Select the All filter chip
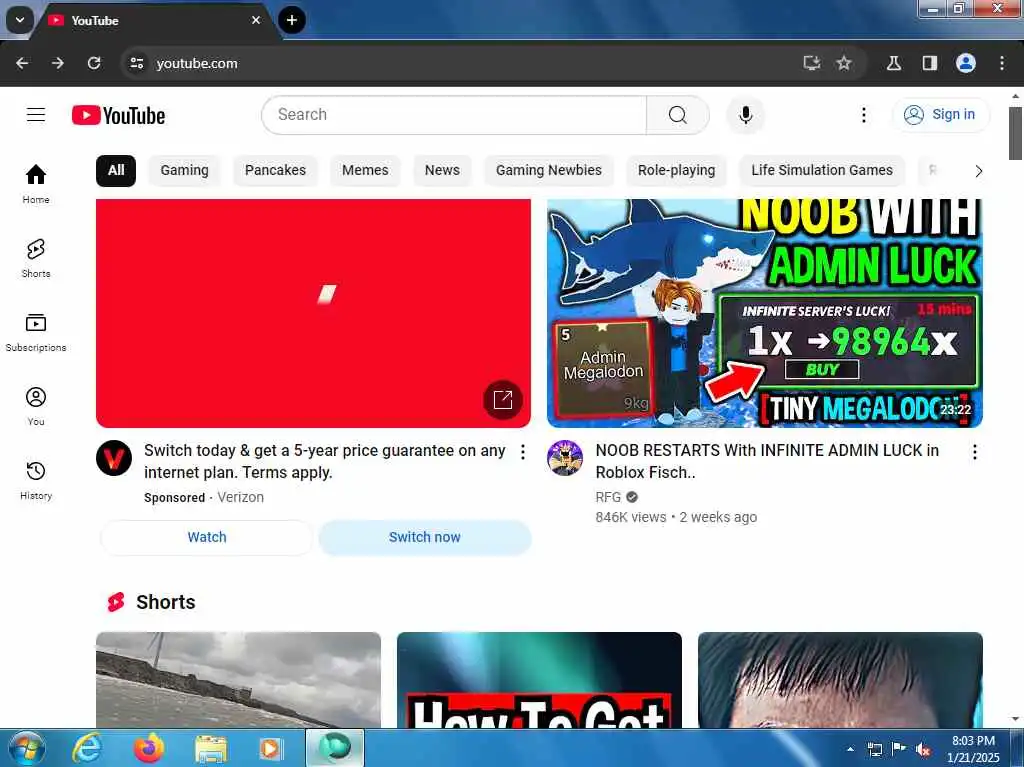 (x=116, y=171)
